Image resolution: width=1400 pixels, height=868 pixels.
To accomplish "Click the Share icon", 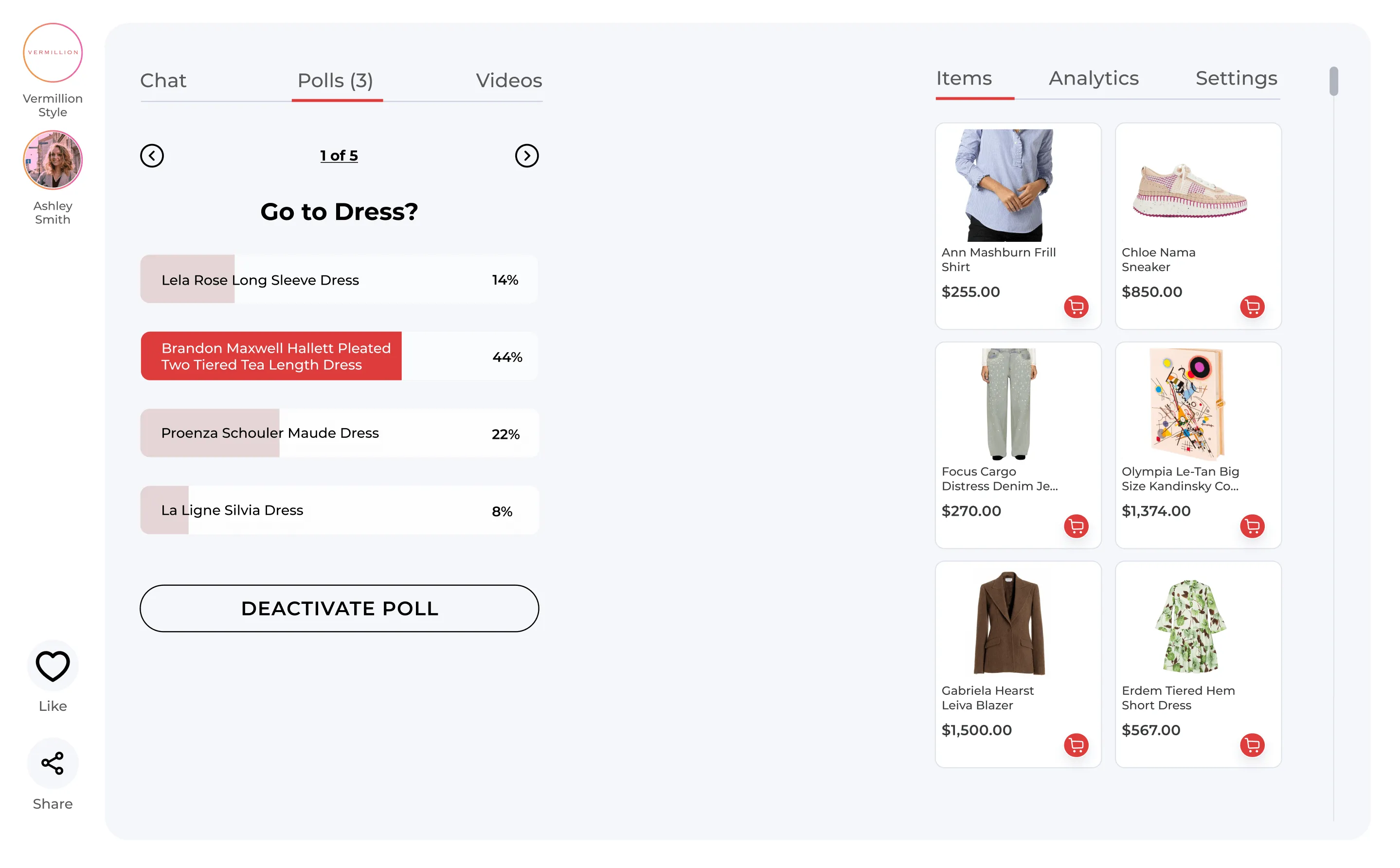I will tap(52, 763).
